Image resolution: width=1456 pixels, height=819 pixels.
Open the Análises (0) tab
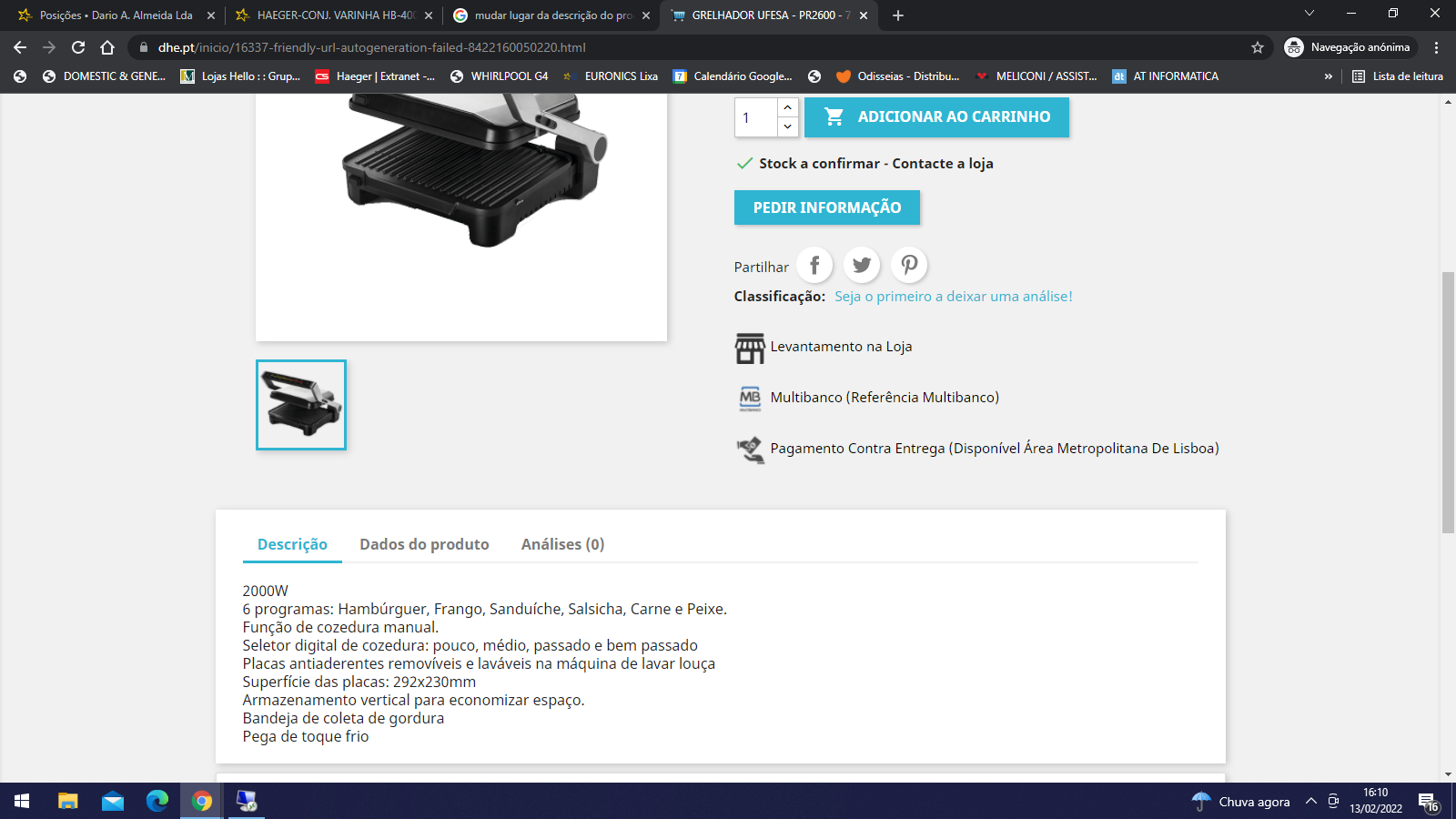click(x=562, y=544)
